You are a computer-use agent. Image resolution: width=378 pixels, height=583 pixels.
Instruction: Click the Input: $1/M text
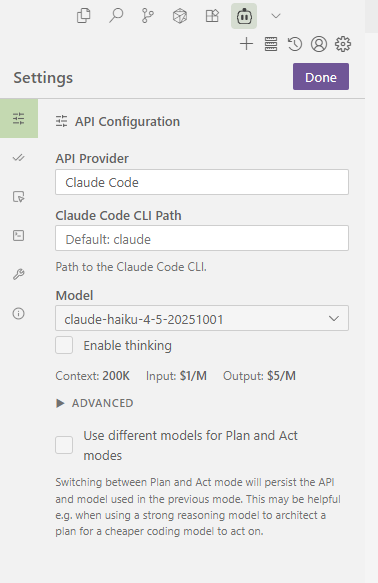(x=176, y=376)
